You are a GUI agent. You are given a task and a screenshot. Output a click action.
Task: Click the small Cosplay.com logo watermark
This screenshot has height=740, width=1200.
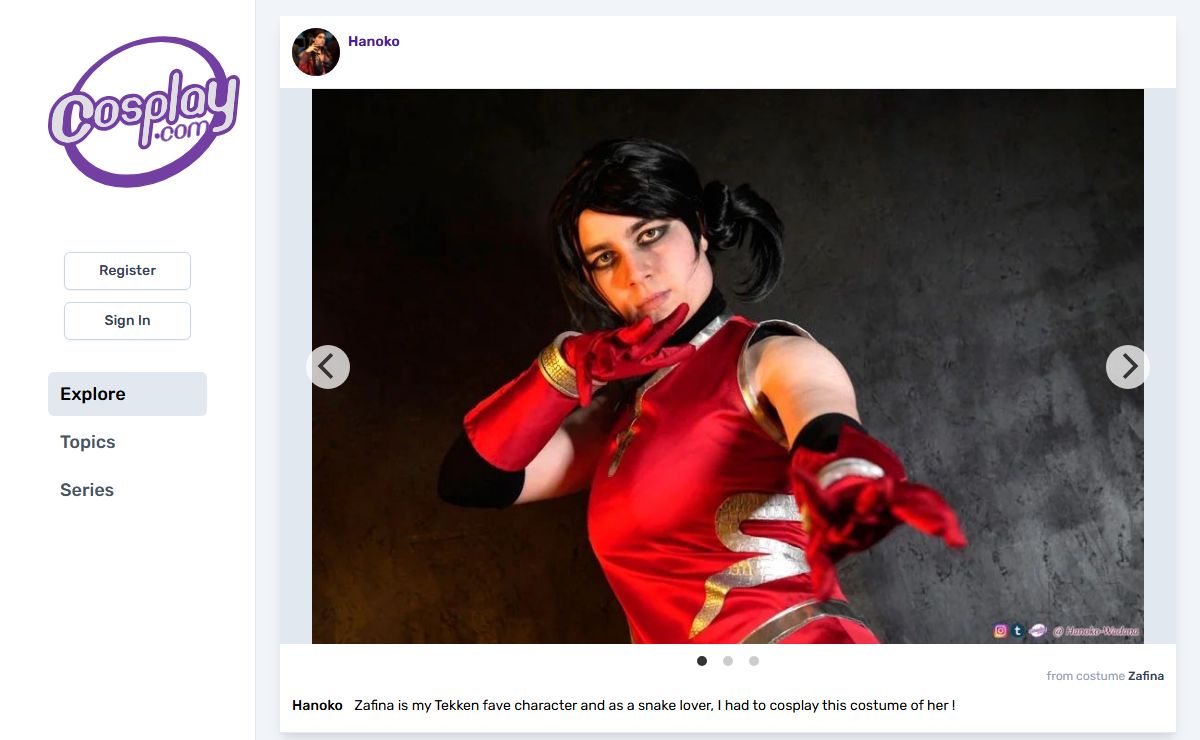[x=1037, y=631]
